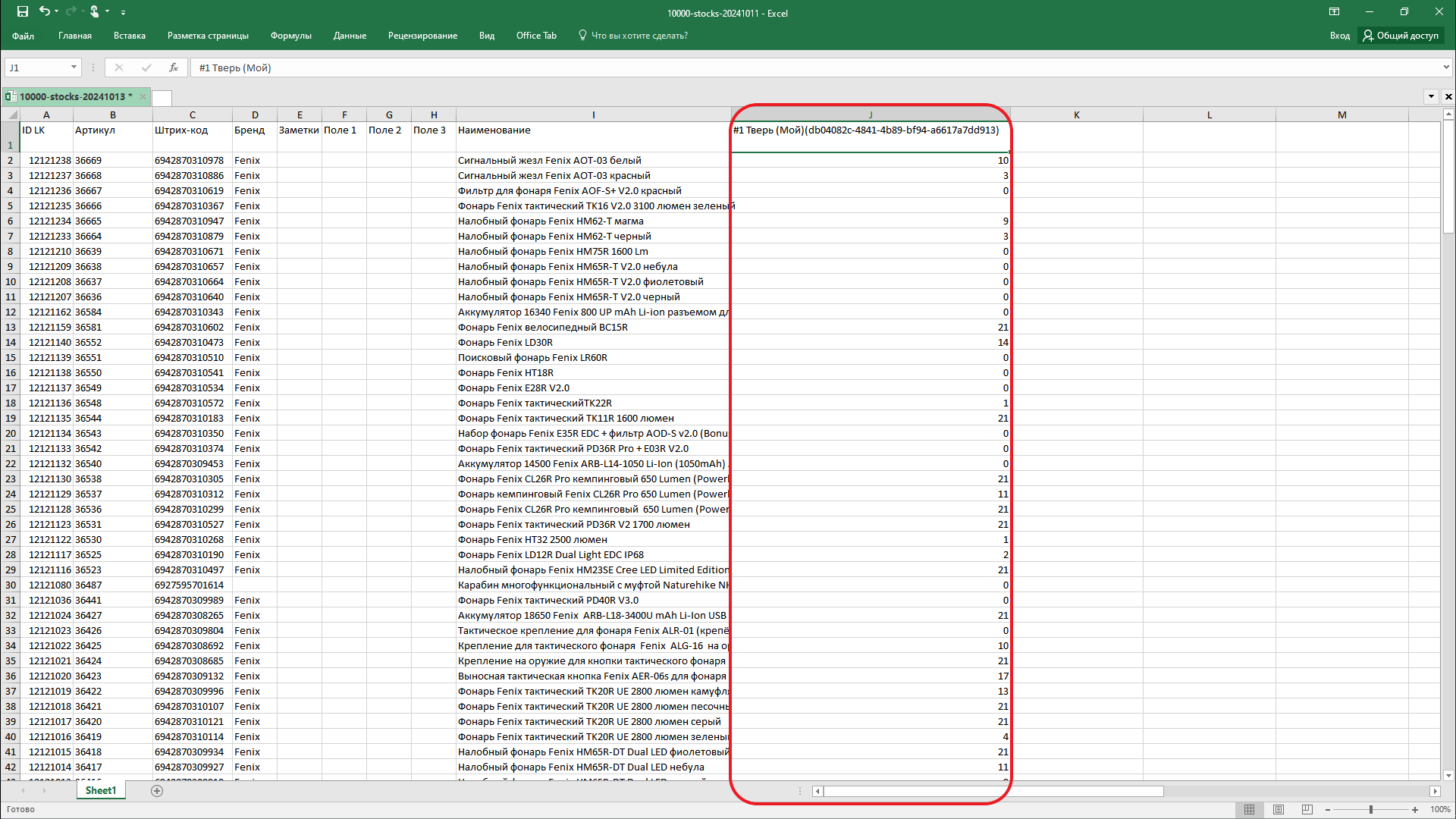Click the Что вы хотите сделать search field

pyautogui.click(x=639, y=36)
